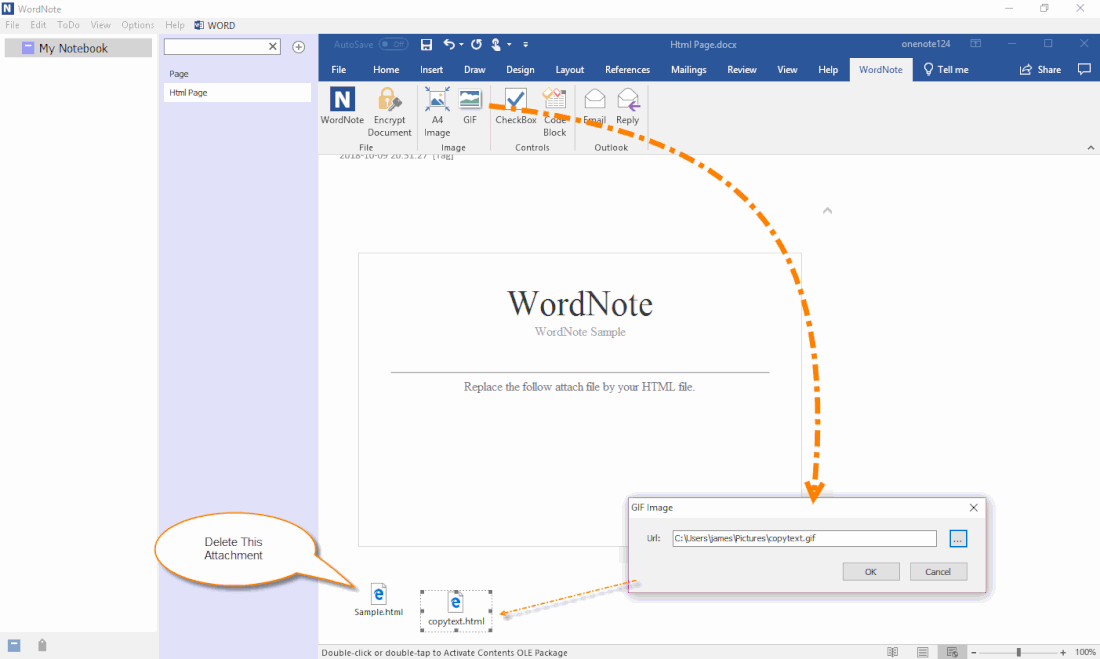Open the touch mode dropdown arrow
The height and width of the screenshot is (659, 1100).
(x=509, y=44)
